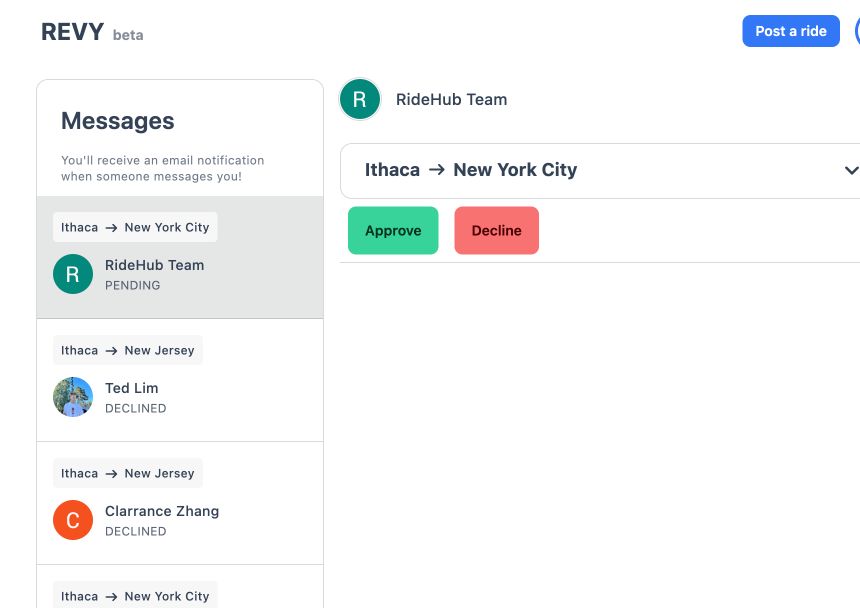Screen dimensions: 860x608
Task: Open the Ithaca → New York City ride details
Action: [600, 171]
